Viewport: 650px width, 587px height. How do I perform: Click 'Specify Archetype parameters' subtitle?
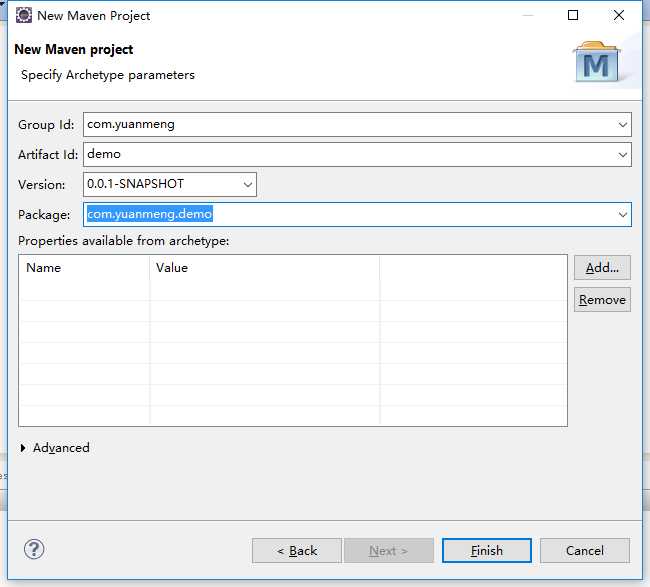pos(108,75)
